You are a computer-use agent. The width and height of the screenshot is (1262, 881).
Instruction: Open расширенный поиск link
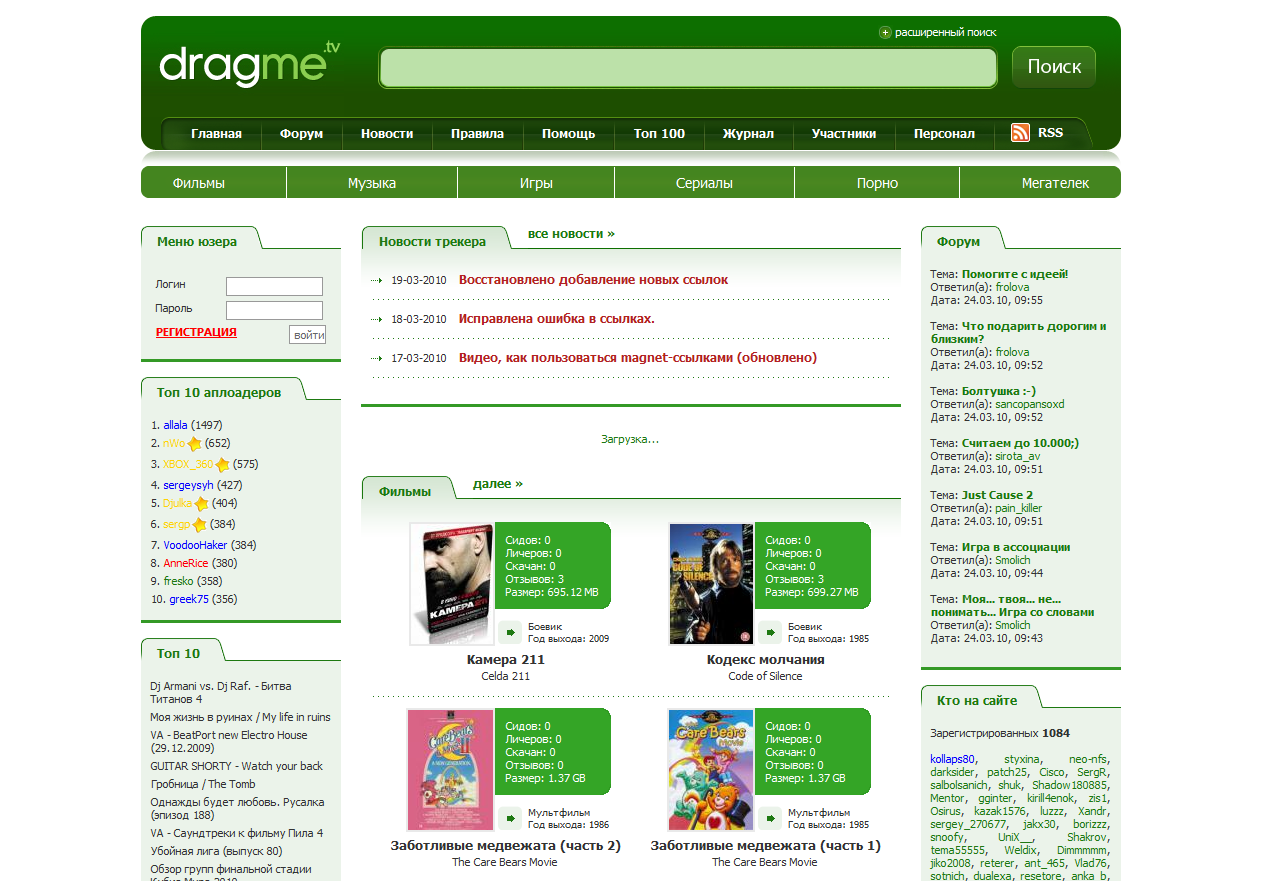click(945, 32)
